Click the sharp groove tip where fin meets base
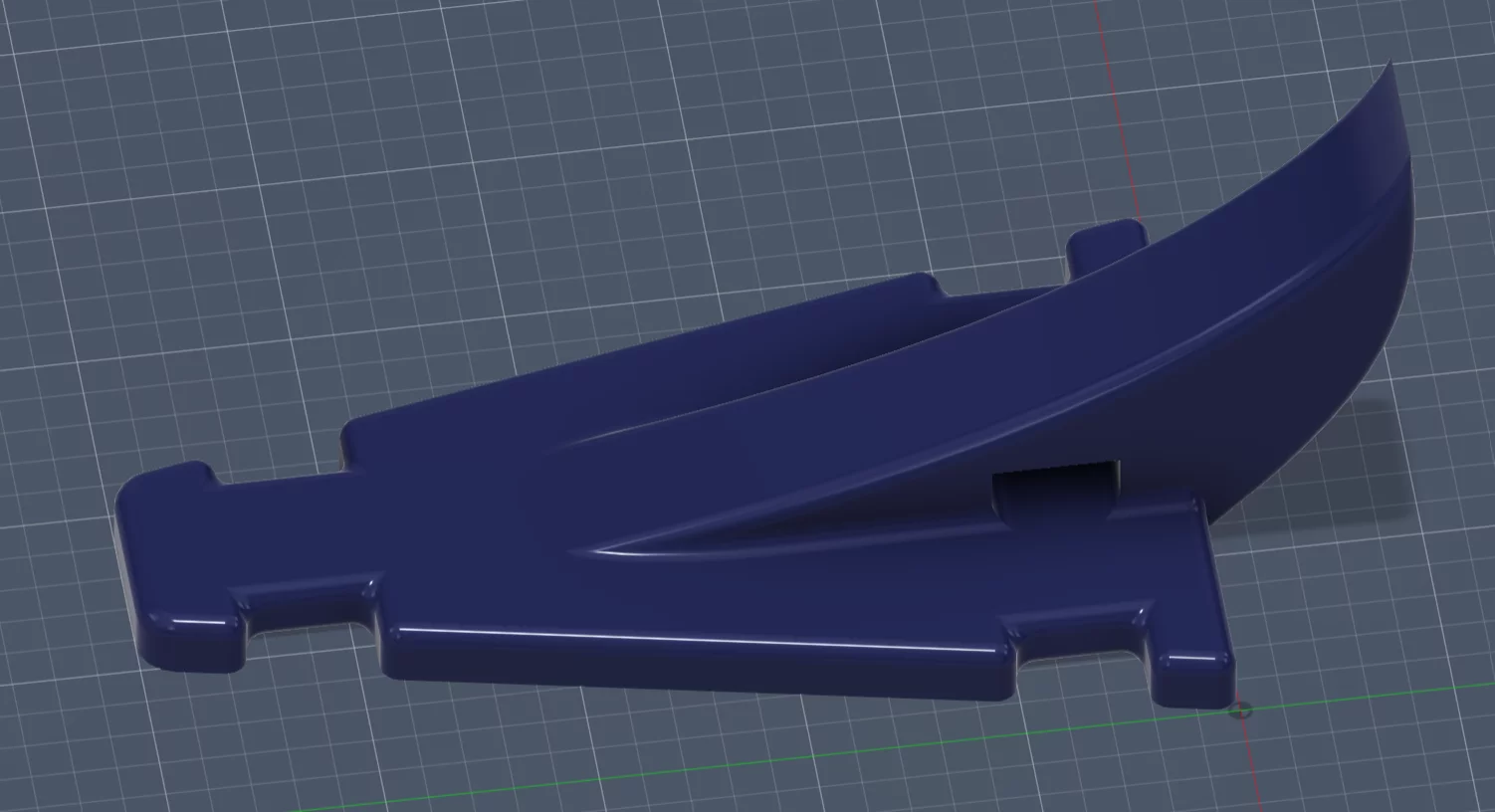Screen dimensions: 1495x812 click(x=597, y=548)
